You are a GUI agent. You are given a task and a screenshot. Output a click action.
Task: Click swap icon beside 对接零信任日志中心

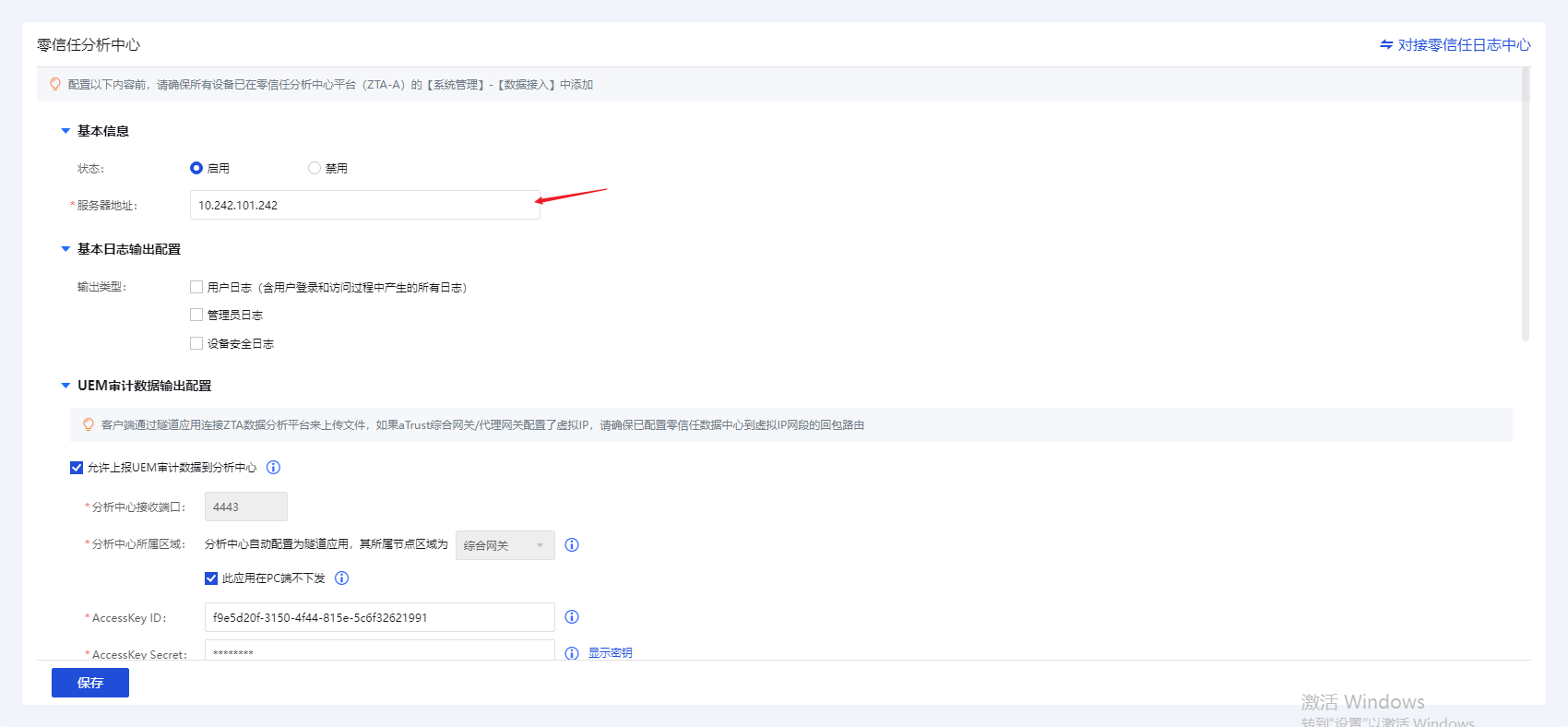point(1385,45)
